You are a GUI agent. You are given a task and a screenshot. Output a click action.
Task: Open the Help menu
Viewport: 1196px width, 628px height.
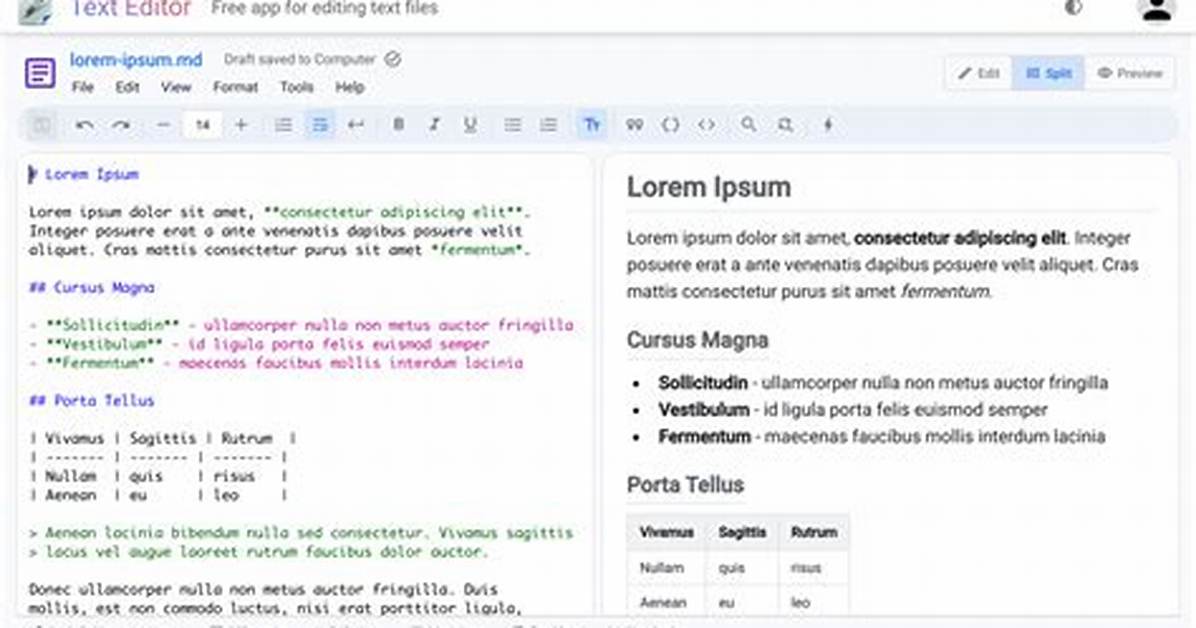click(x=349, y=88)
